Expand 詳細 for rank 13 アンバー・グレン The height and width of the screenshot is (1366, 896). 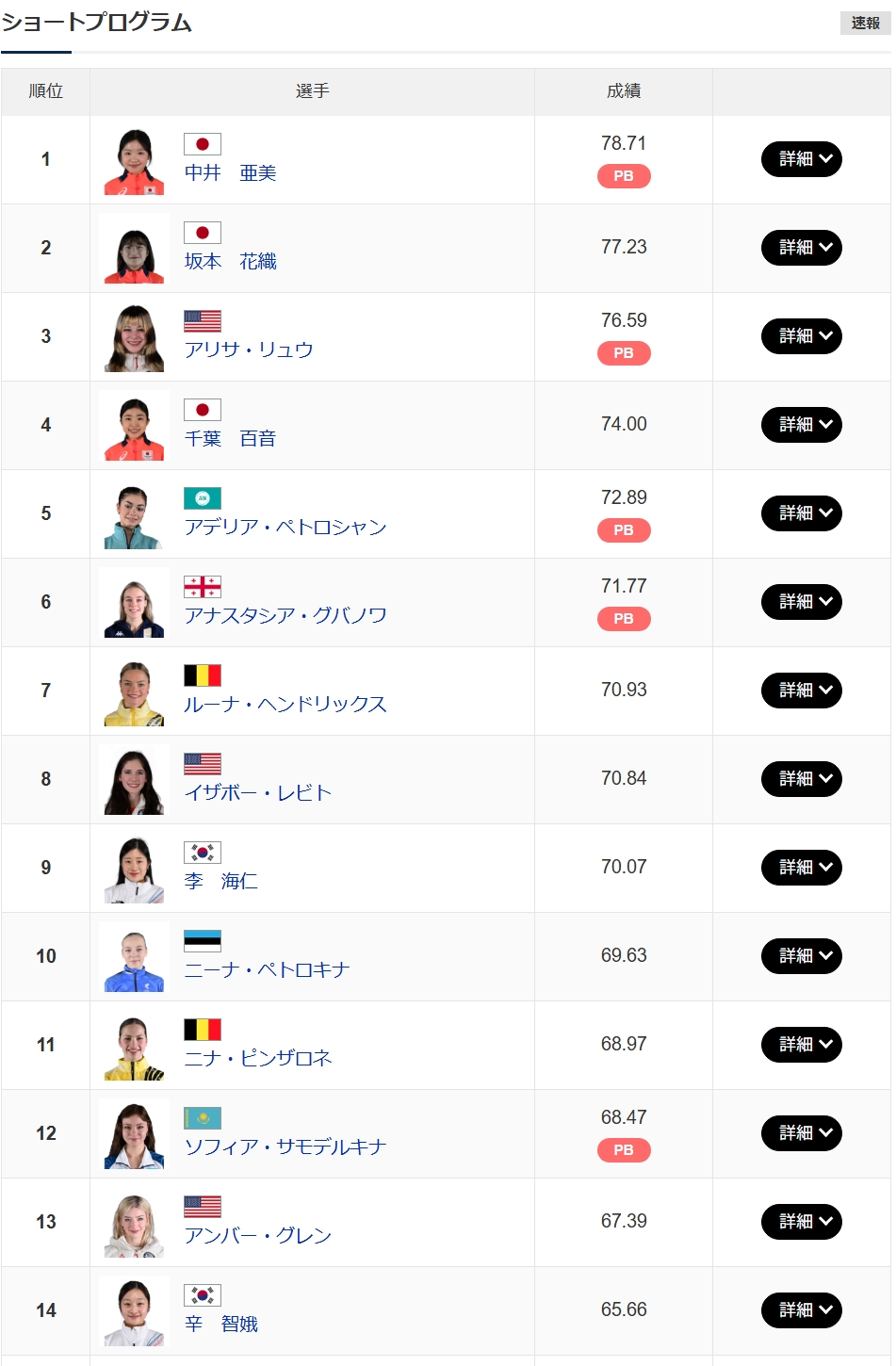(x=801, y=1222)
